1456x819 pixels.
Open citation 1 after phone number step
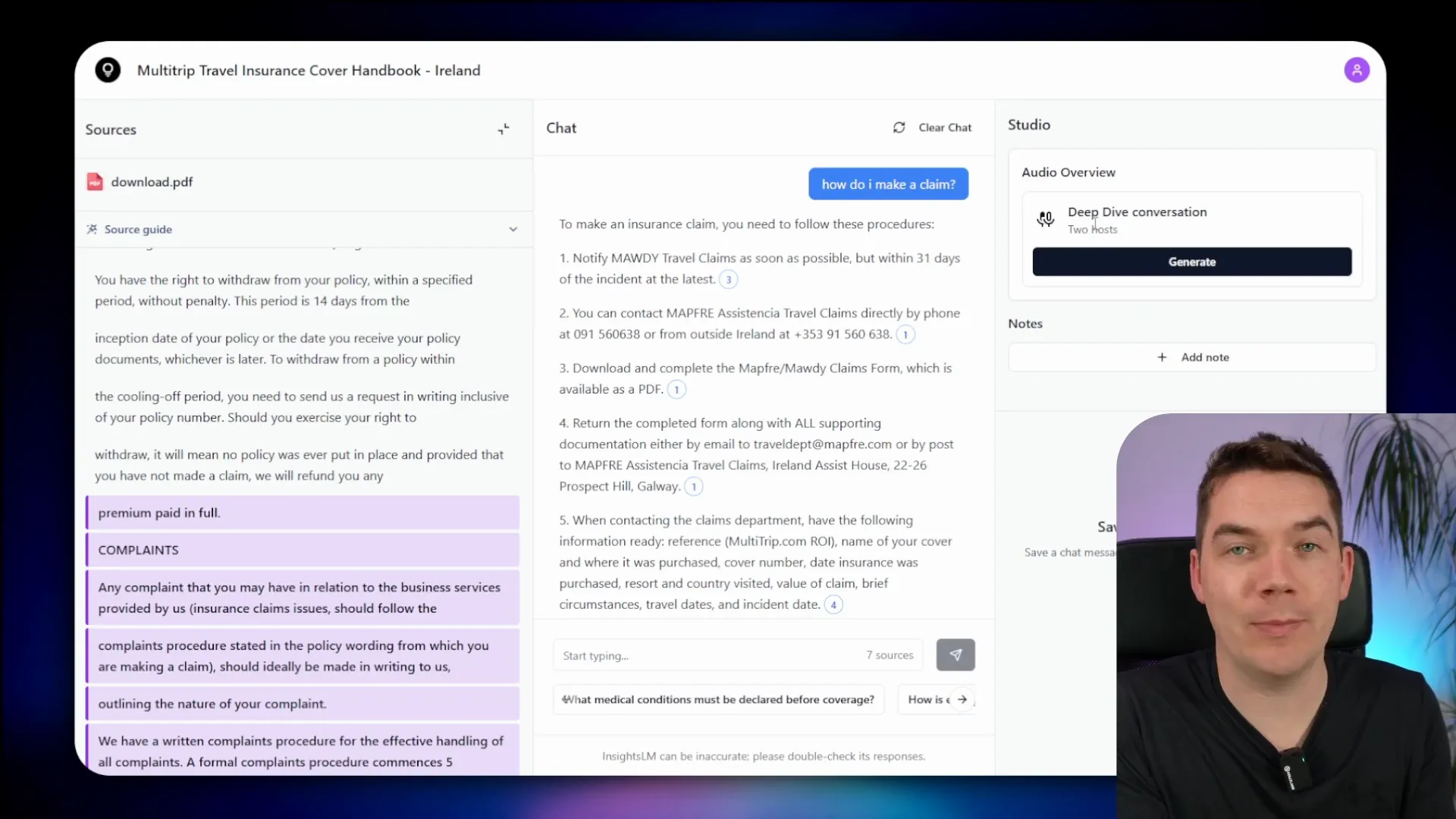tap(905, 334)
